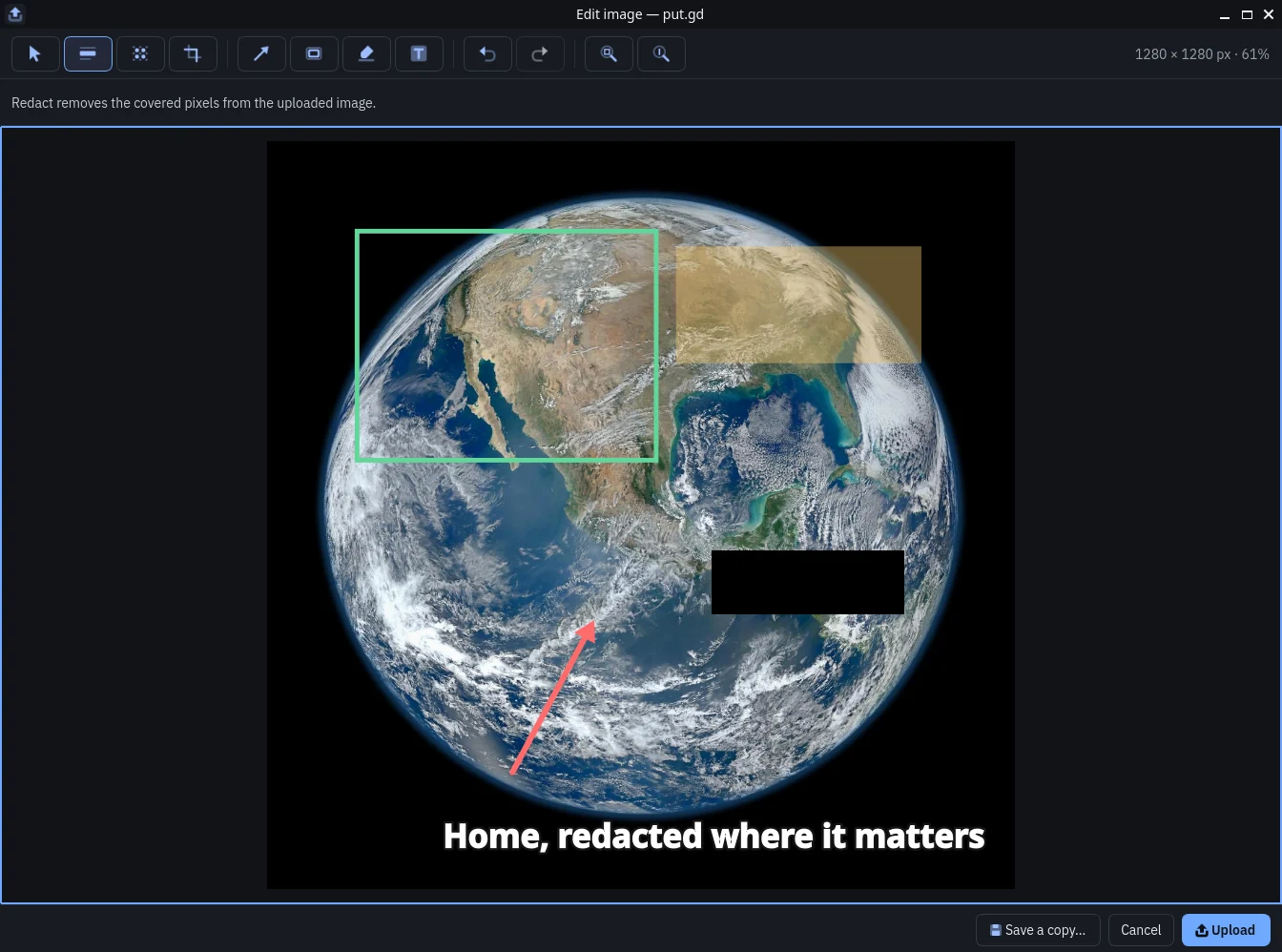Viewport: 1282px width, 952px height.
Task: Choose the Highlighter tool
Action: click(366, 54)
